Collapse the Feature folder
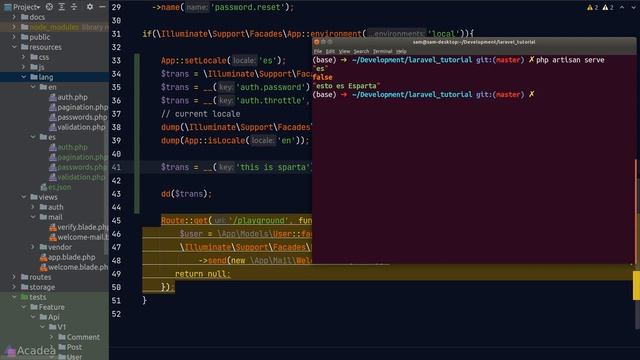Viewport: 640px width, 360px height. 24,307
